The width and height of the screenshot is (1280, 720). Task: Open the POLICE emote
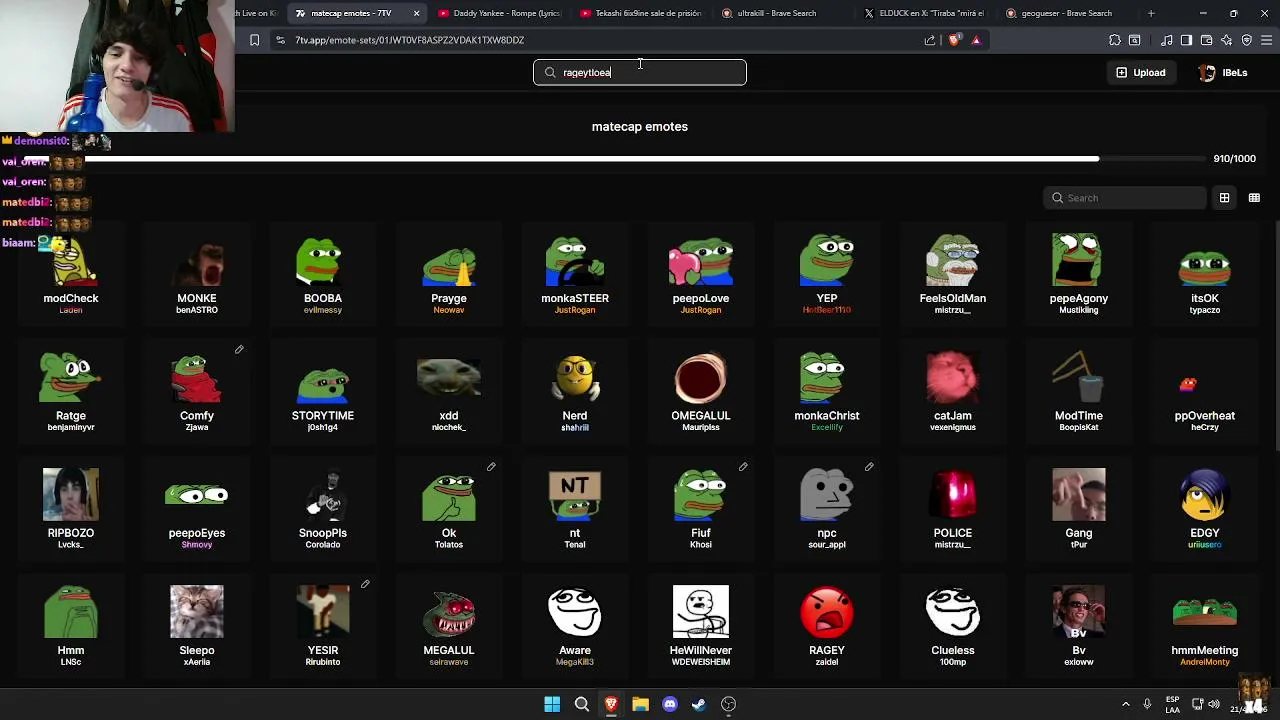[x=953, y=509]
